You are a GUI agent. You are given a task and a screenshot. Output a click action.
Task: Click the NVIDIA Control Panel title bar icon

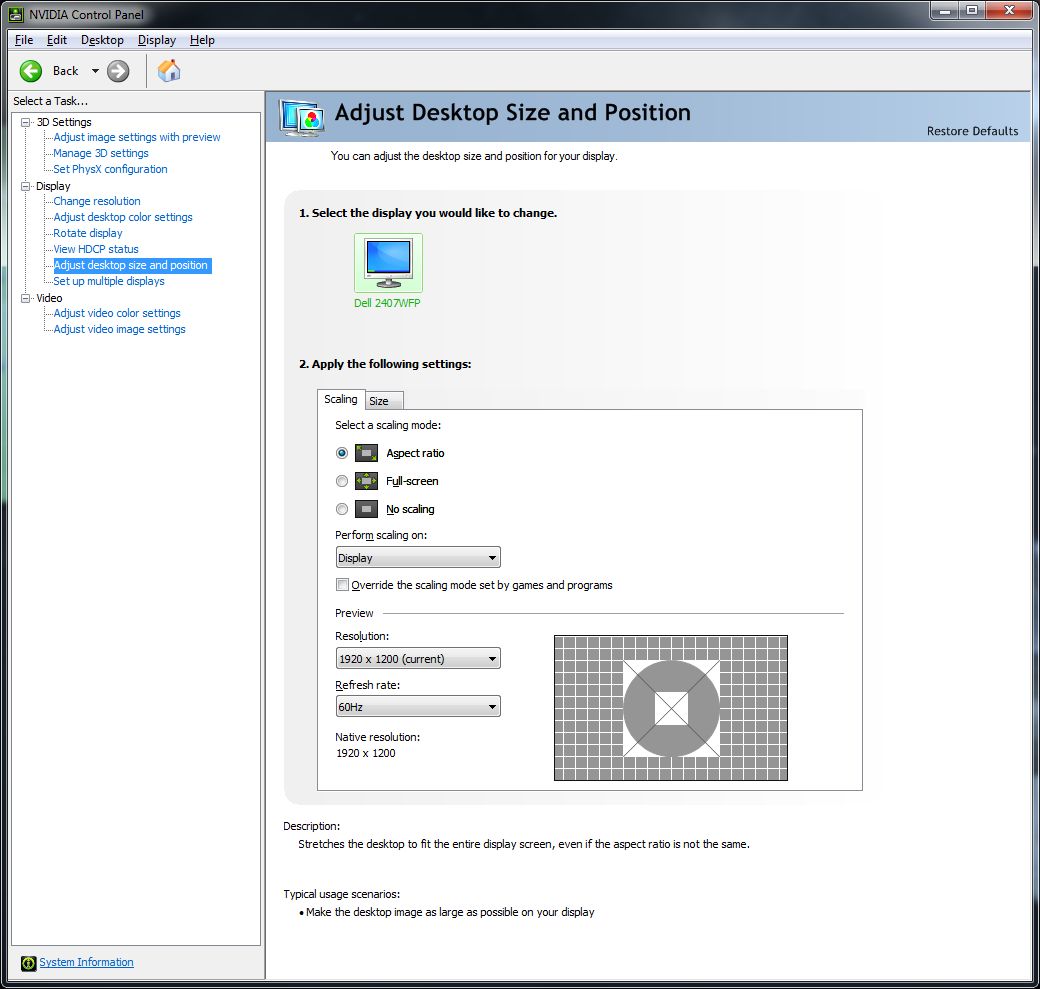[x=16, y=14]
